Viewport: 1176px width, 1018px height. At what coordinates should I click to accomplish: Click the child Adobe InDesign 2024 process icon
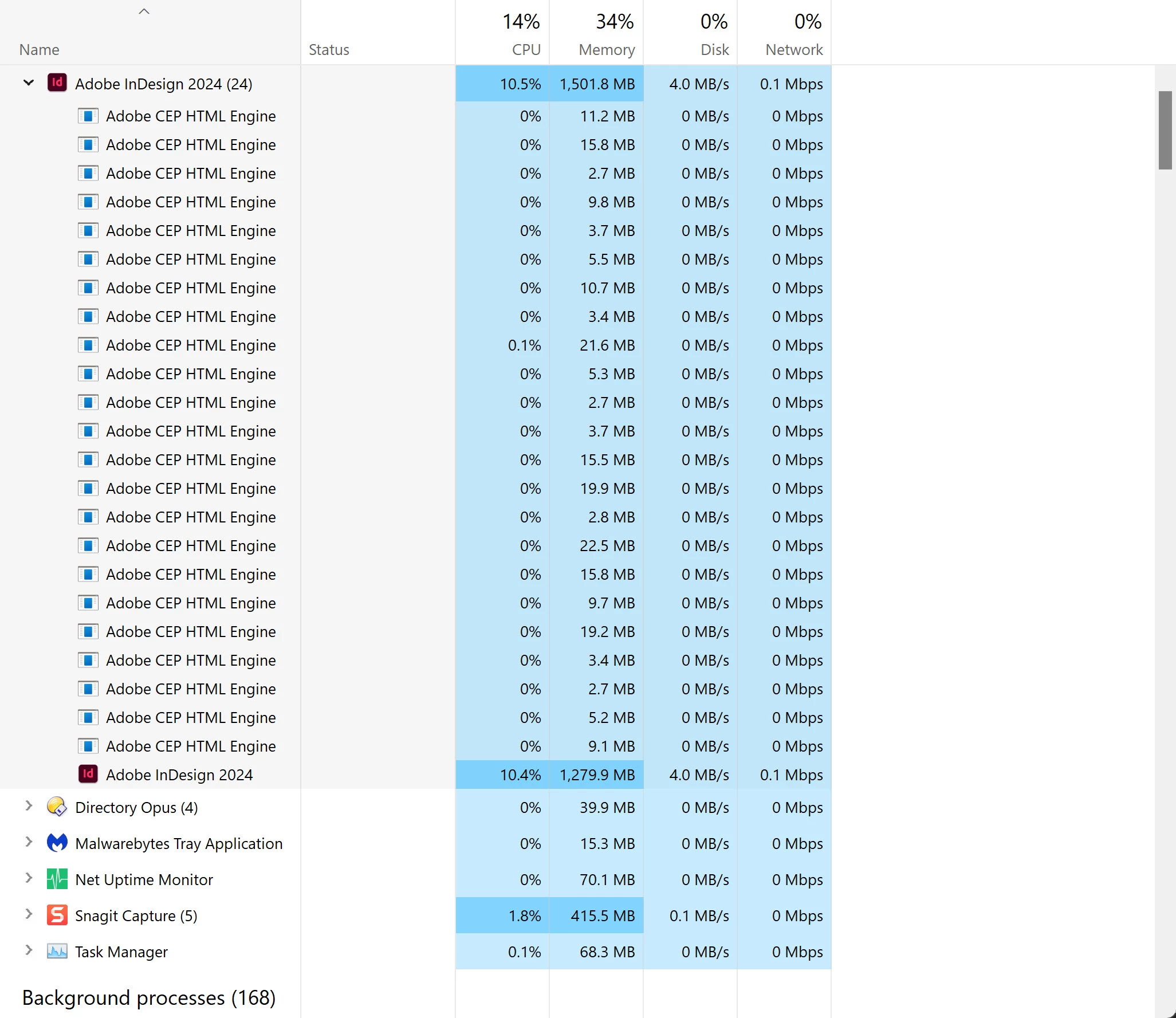click(88, 774)
